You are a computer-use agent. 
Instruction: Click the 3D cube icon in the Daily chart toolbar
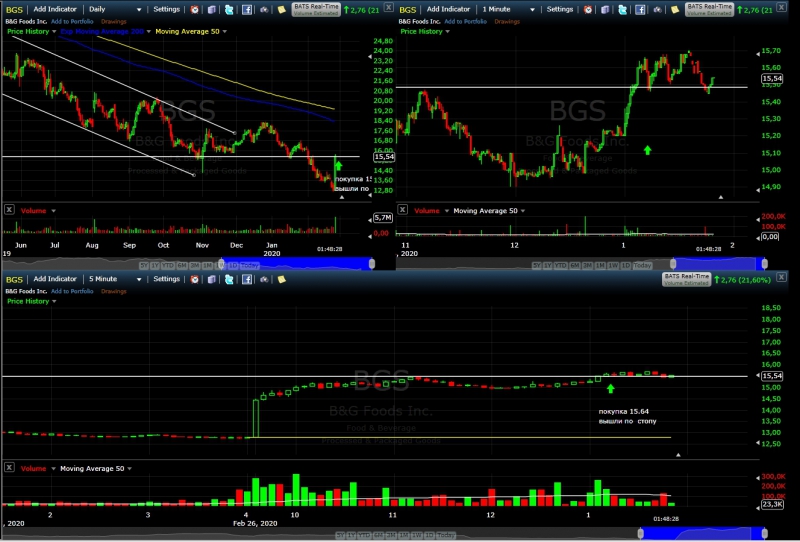pyautogui.click(x=212, y=9)
